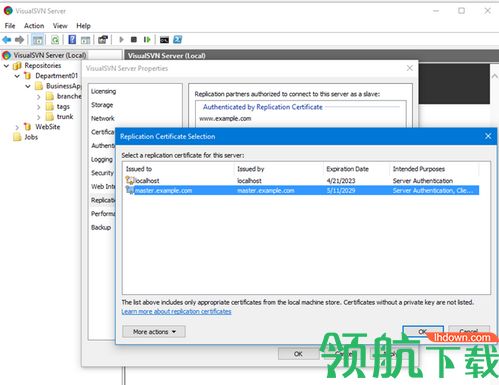
Task: Expand the branches folder arrow
Action: click(x=39, y=97)
